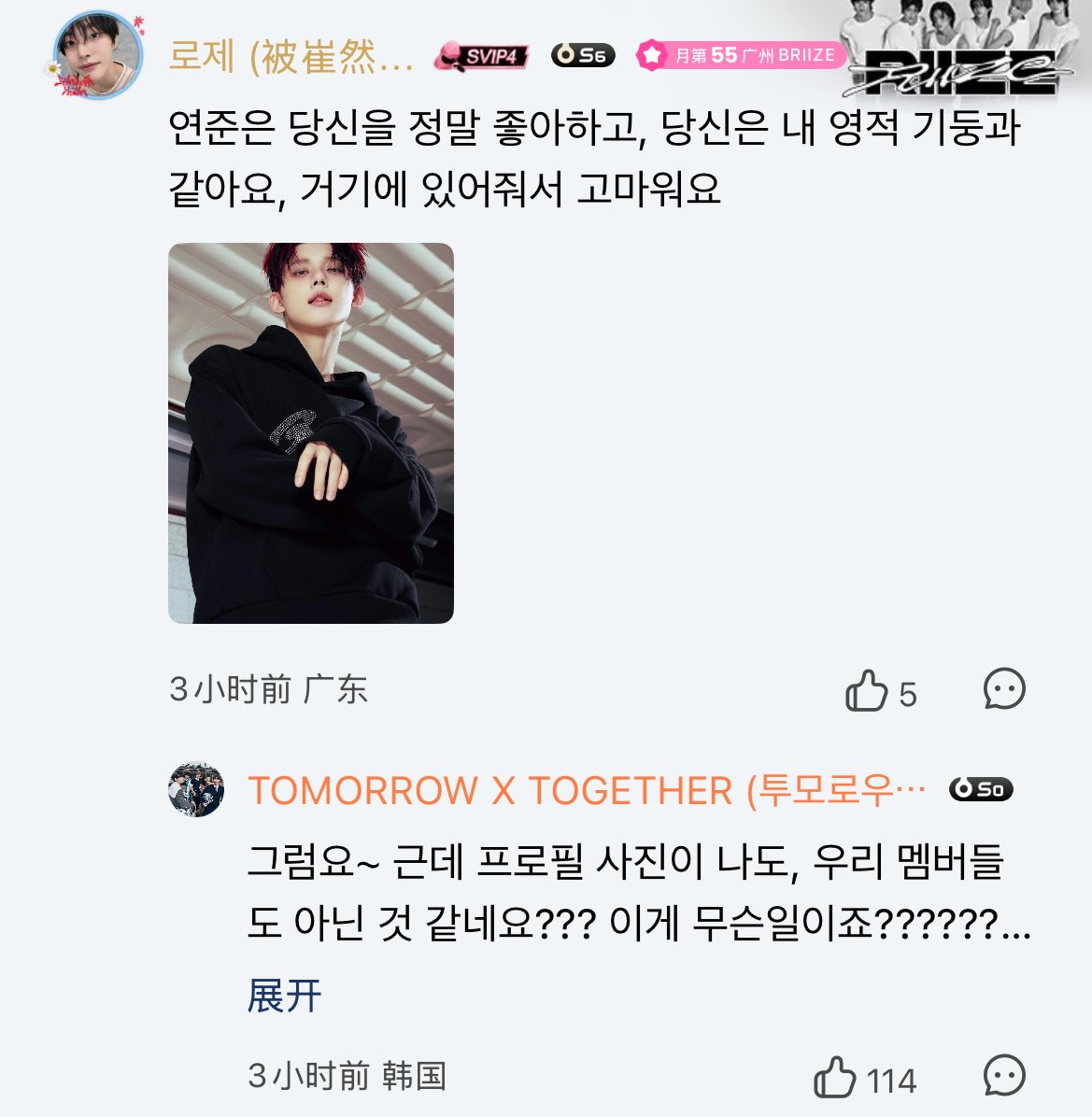The image size is (1092, 1117).
Task: Tap the S6 level badge
Action: tap(583, 55)
